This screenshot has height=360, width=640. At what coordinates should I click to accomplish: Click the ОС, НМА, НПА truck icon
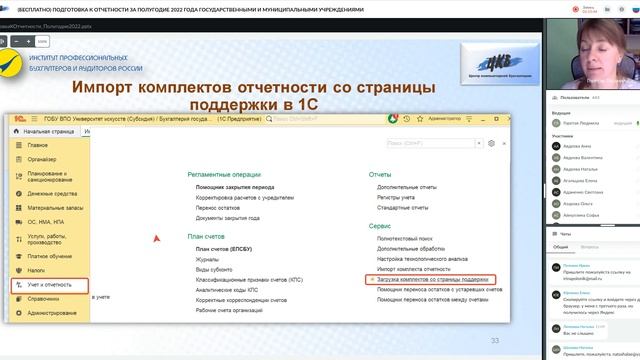[19, 222]
